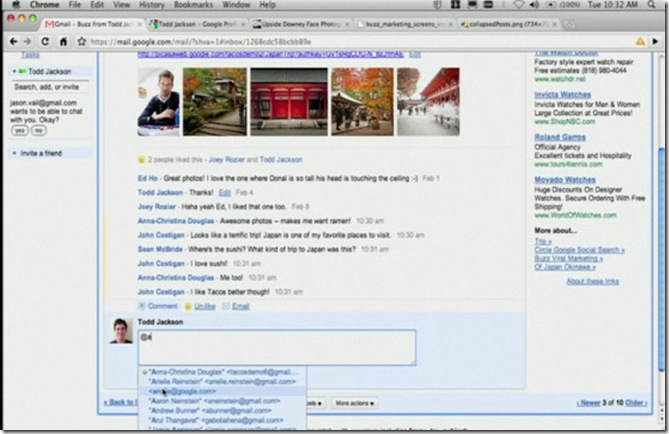
Task: Click no to decline chat request
Action: 38,130
